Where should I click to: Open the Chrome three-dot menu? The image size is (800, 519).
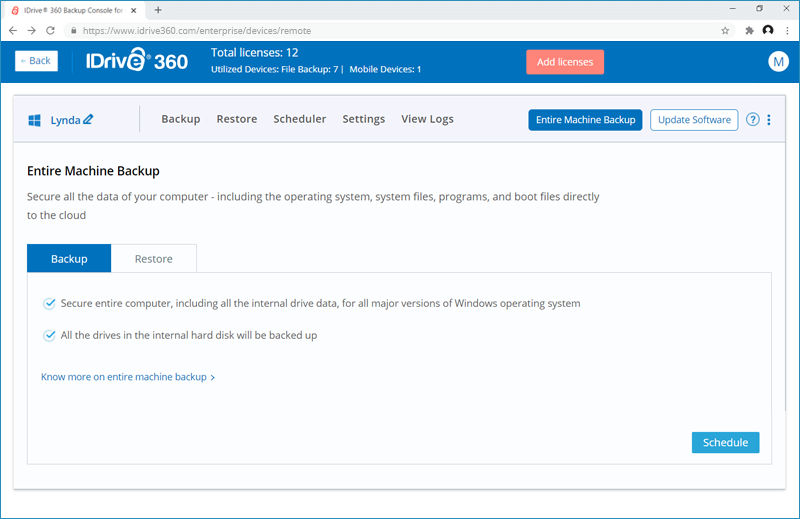pyautogui.click(x=787, y=31)
